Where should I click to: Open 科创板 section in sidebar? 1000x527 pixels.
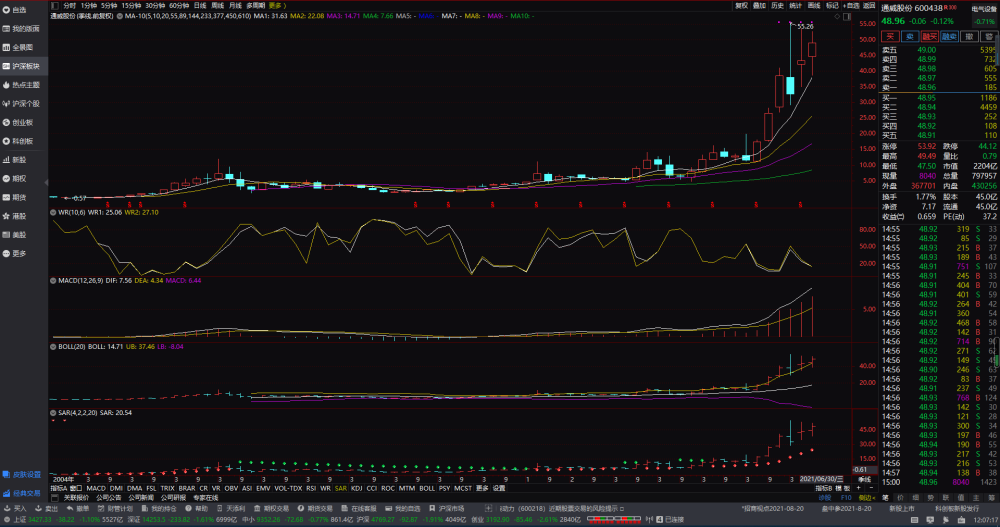[22, 141]
